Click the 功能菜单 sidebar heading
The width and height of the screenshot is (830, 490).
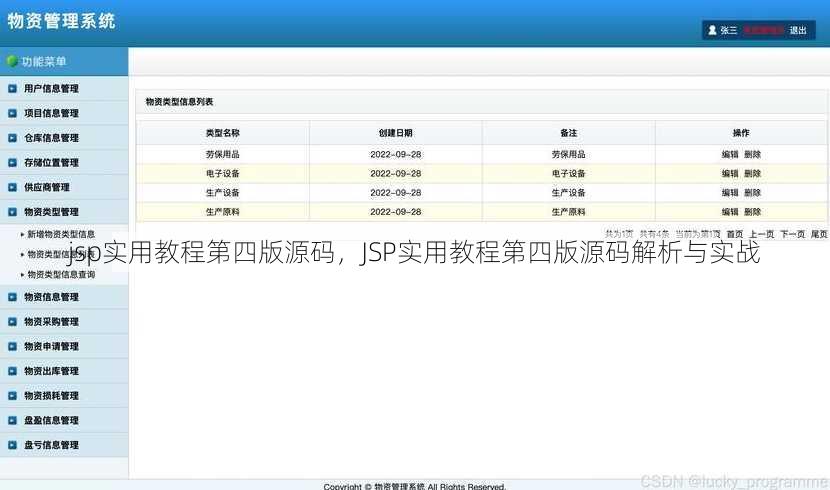[44, 61]
